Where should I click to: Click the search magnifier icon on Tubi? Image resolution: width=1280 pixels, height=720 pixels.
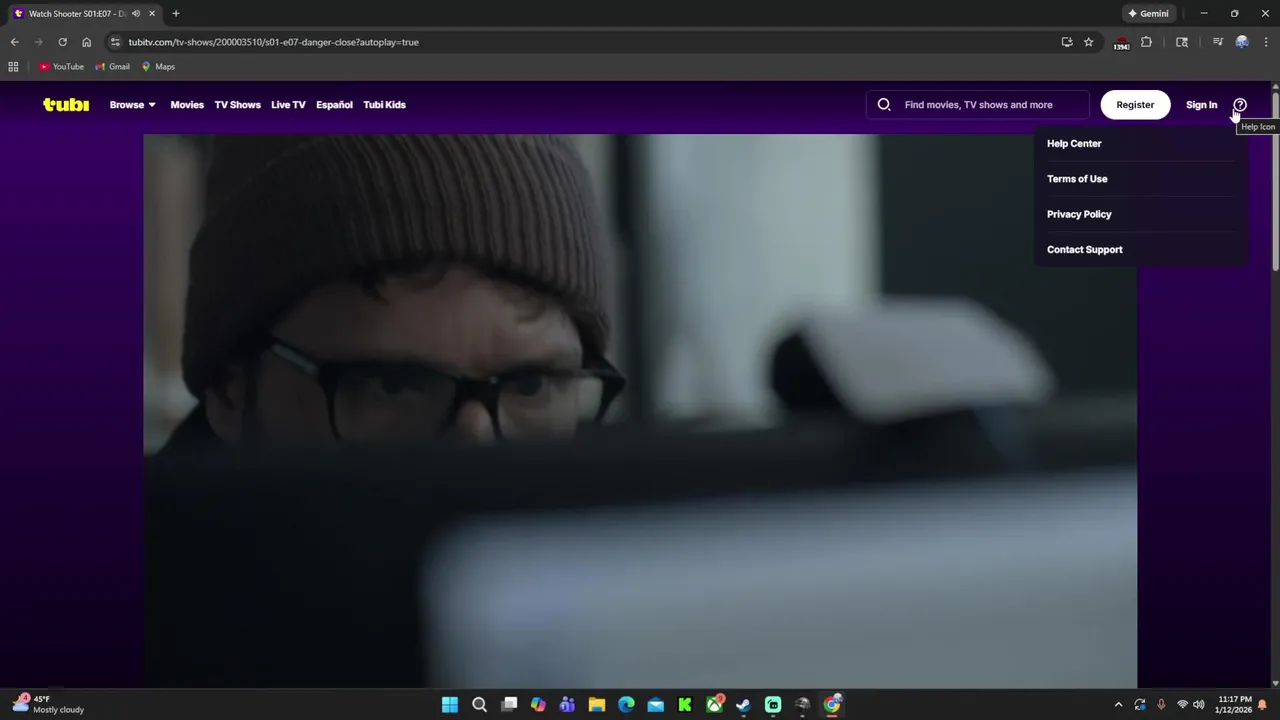[x=884, y=104]
